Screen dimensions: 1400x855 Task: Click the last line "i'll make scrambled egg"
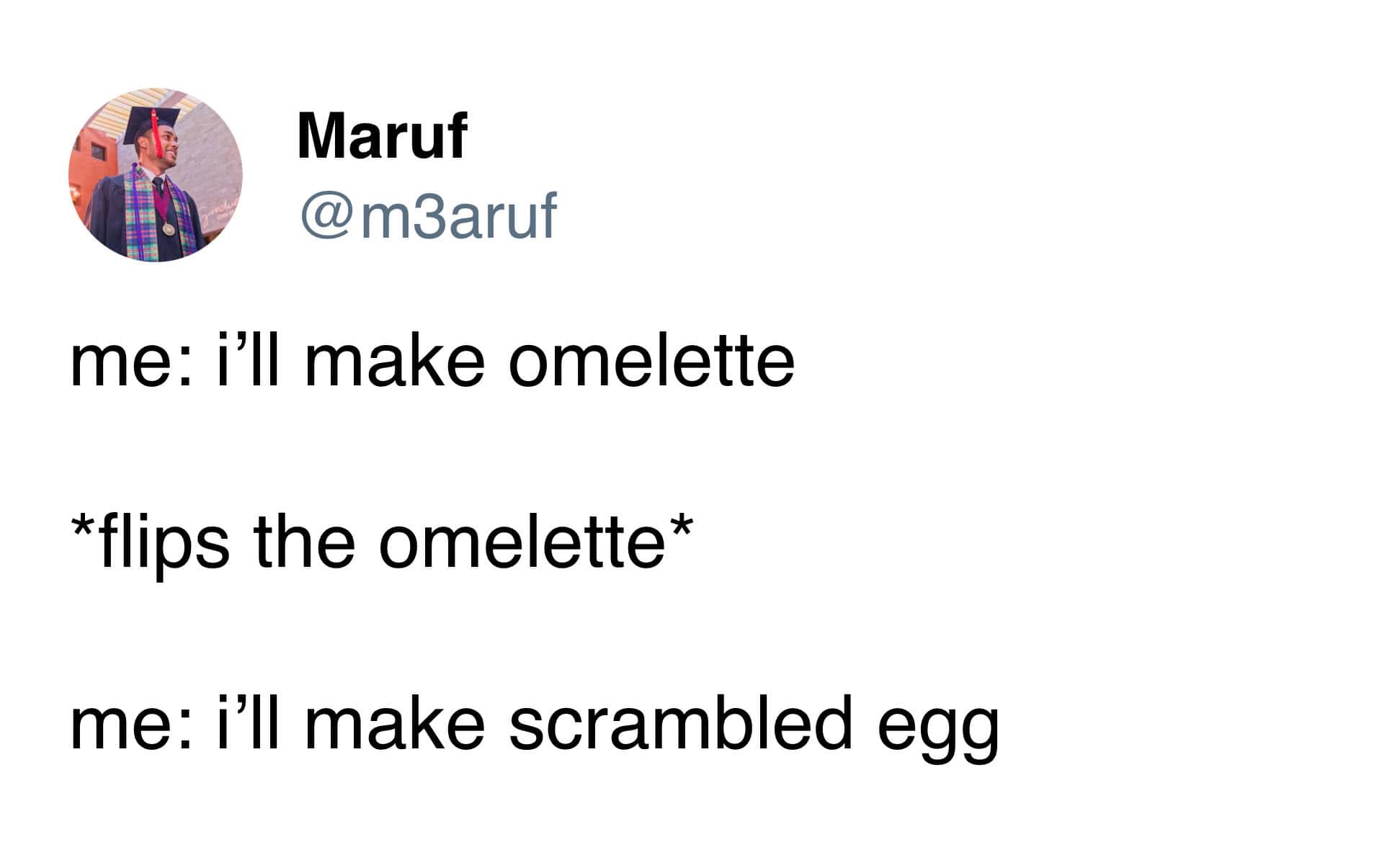(534, 723)
